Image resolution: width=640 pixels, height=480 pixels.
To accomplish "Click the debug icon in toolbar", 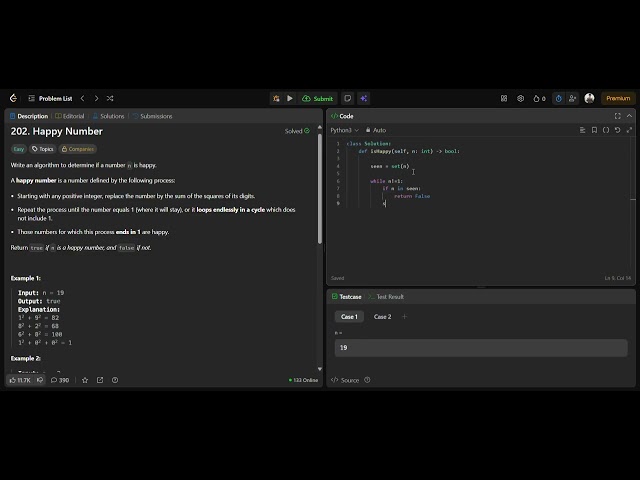I will coord(276,98).
